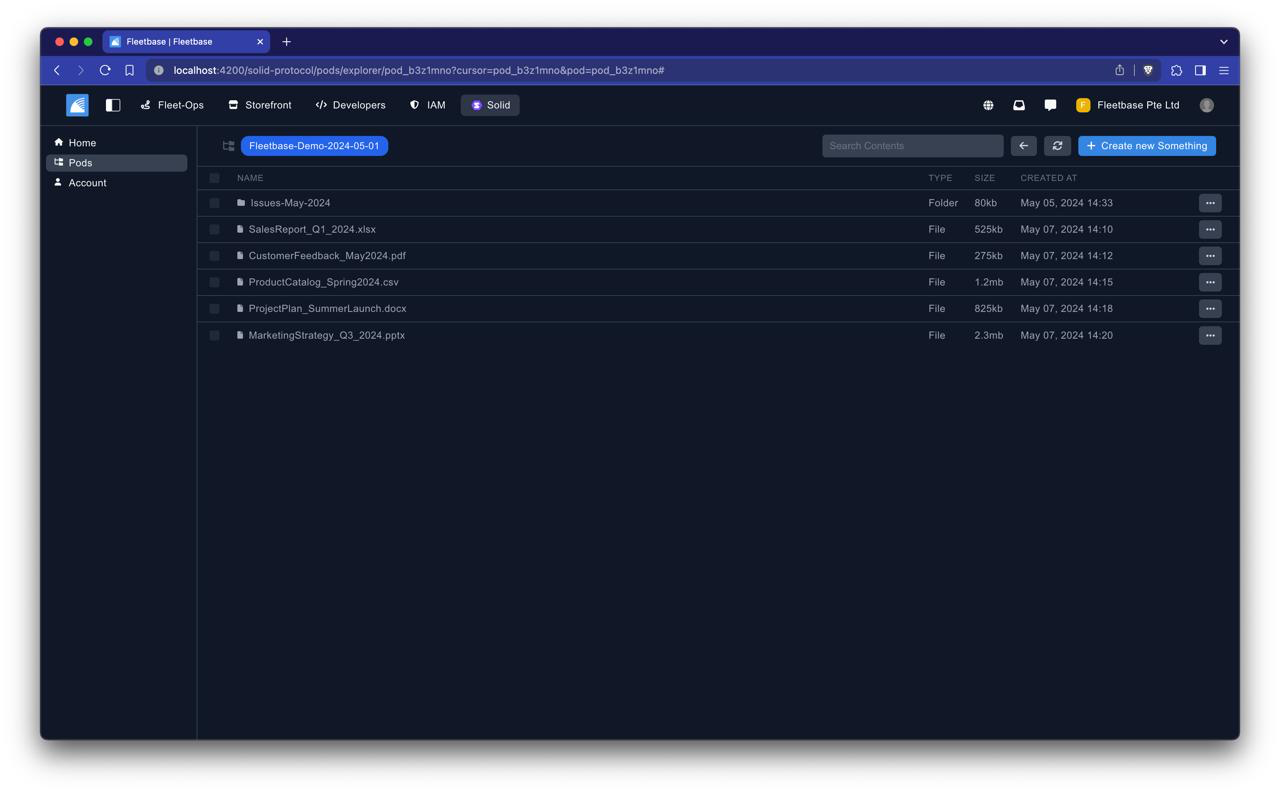Click the ProductCatalog_Spring2024.csv file icon

(x=240, y=282)
